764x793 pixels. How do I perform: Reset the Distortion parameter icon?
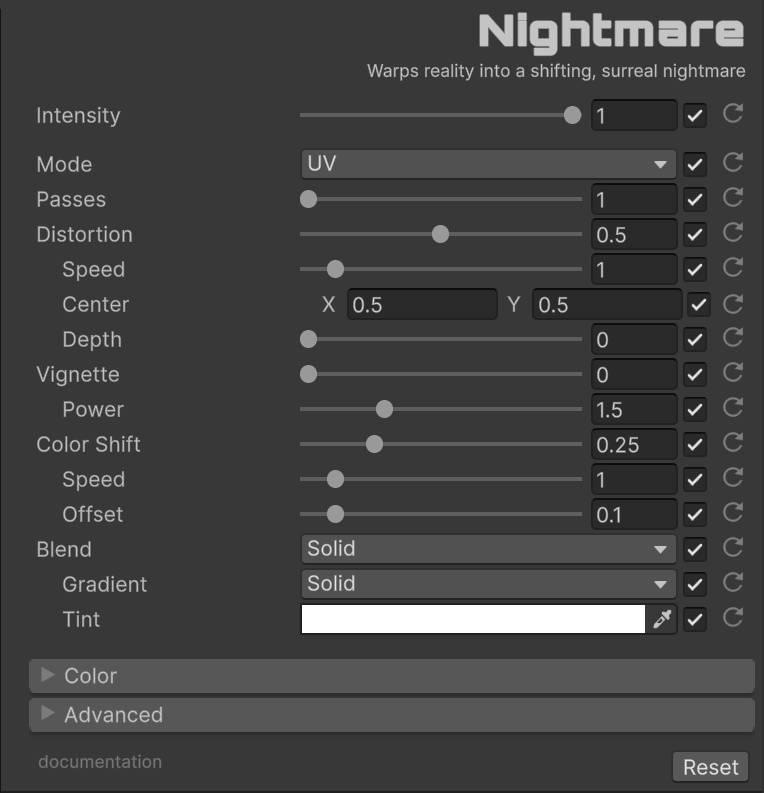coord(733,233)
